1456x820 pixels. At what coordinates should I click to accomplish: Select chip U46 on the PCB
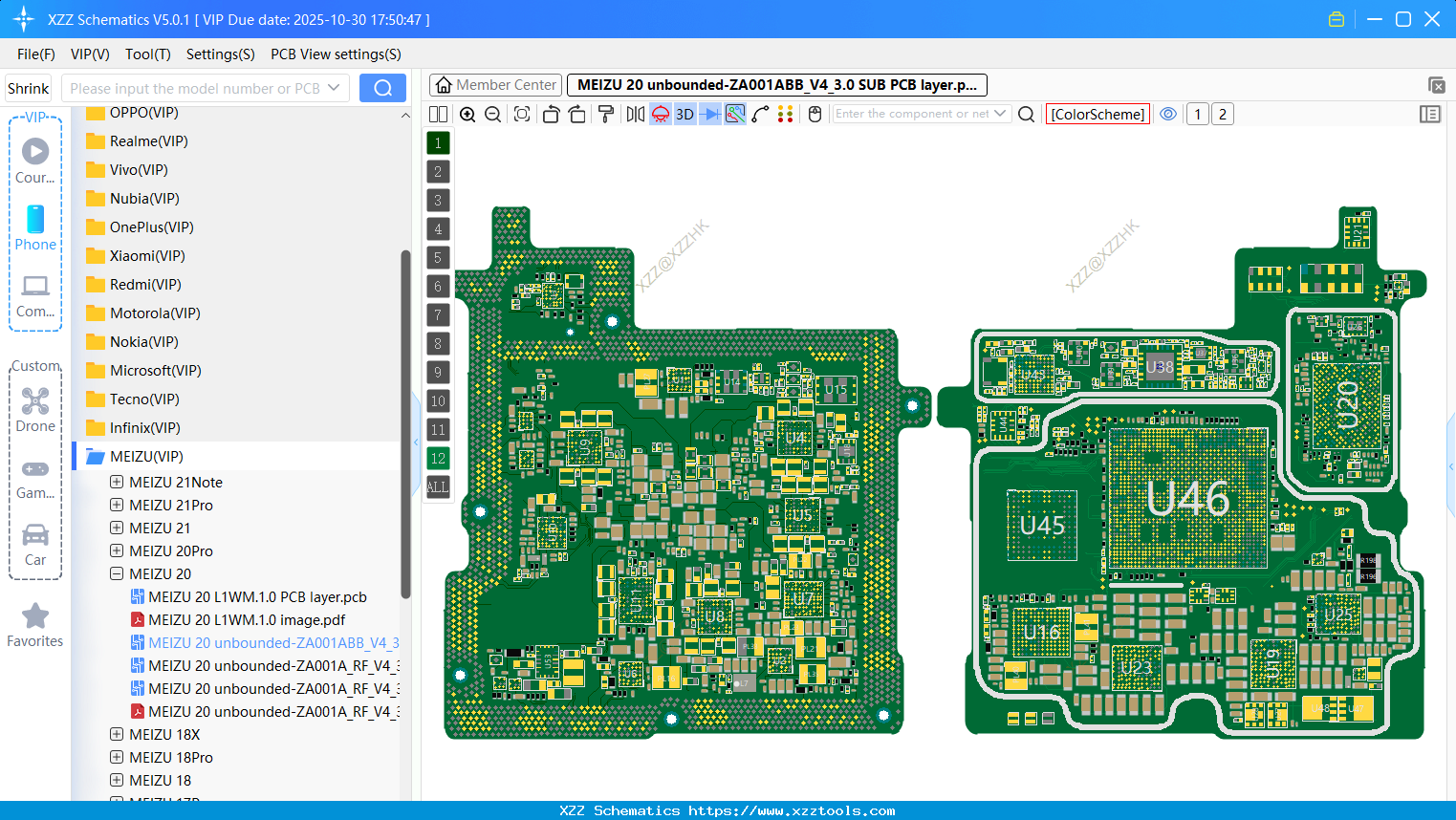1187,499
